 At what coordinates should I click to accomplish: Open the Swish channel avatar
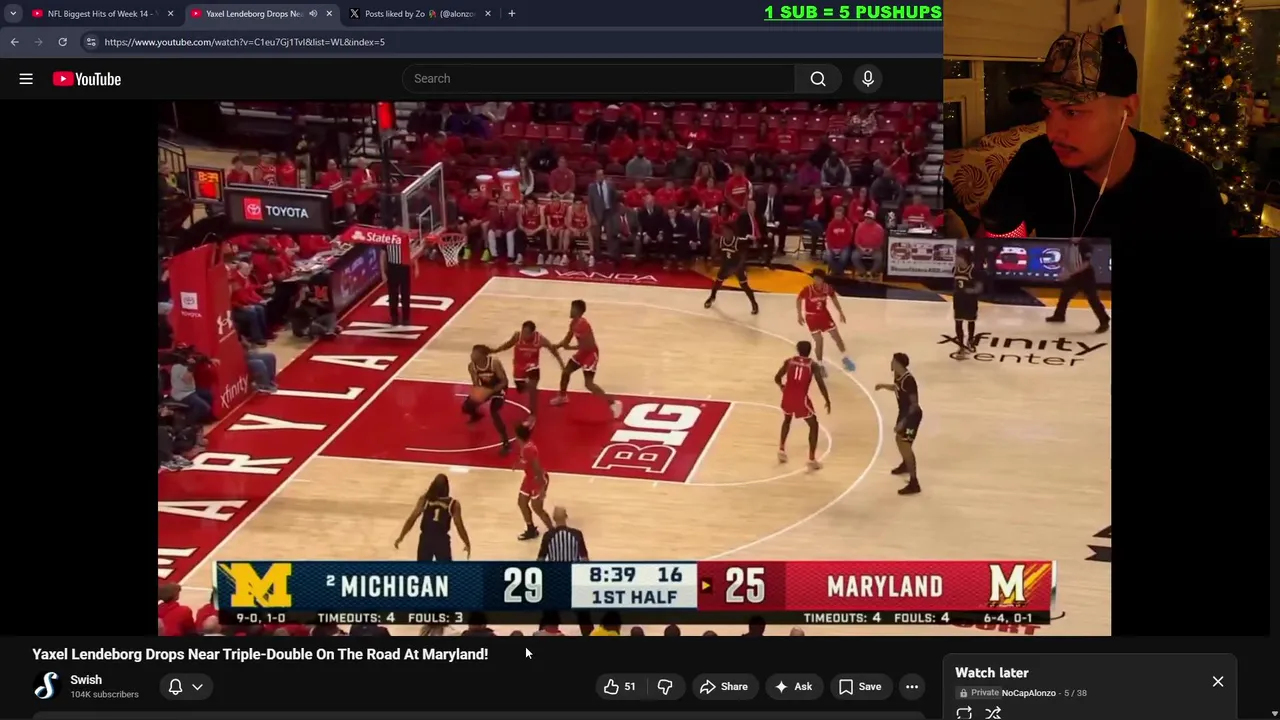[x=46, y=686]
